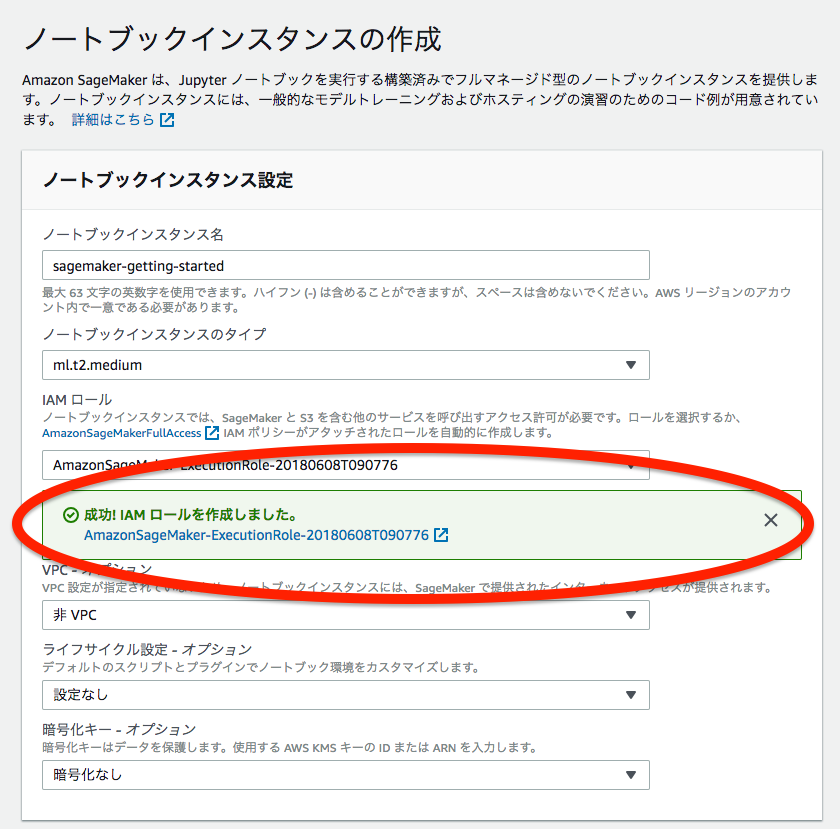840x829 pixels.
Task: Open the IAM ロール dropdown
Action: pos(346,465)
